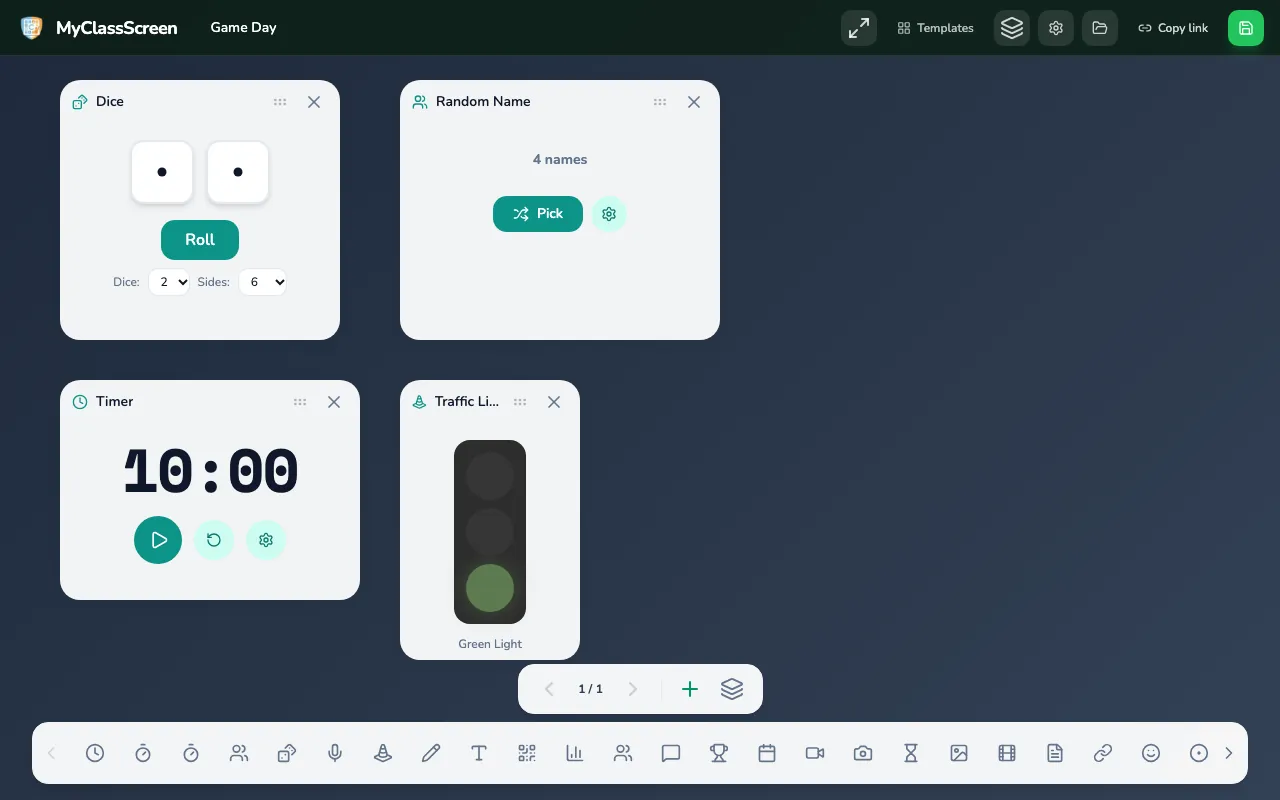Open the Templates menu
The image size is (1280, 800).
[935, 28]
